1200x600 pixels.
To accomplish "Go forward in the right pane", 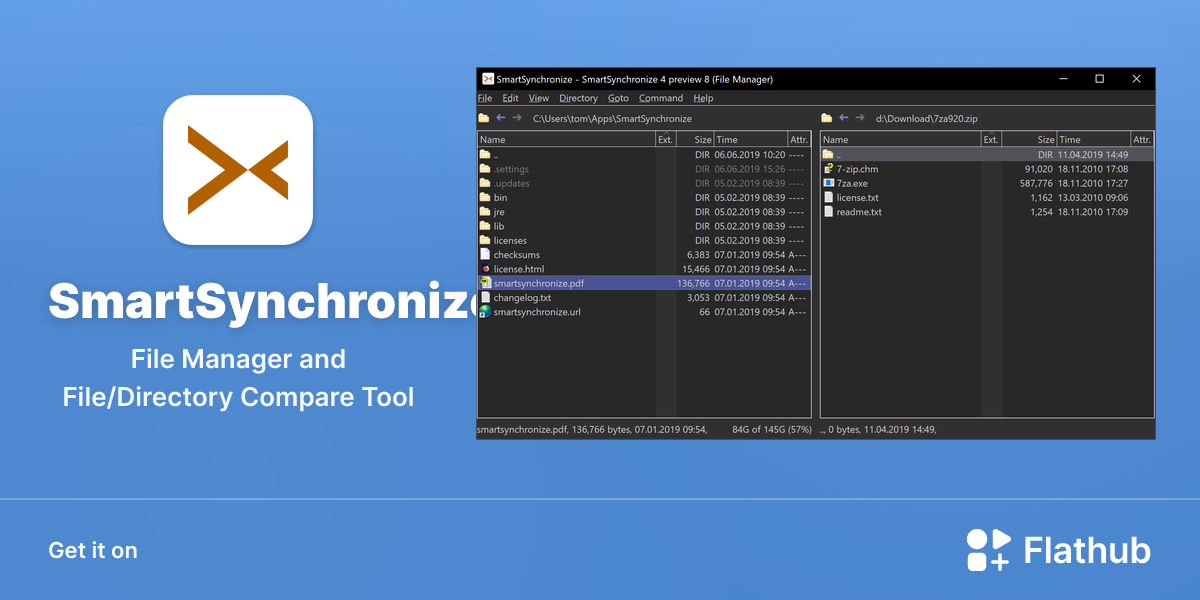I will [860, 118].
